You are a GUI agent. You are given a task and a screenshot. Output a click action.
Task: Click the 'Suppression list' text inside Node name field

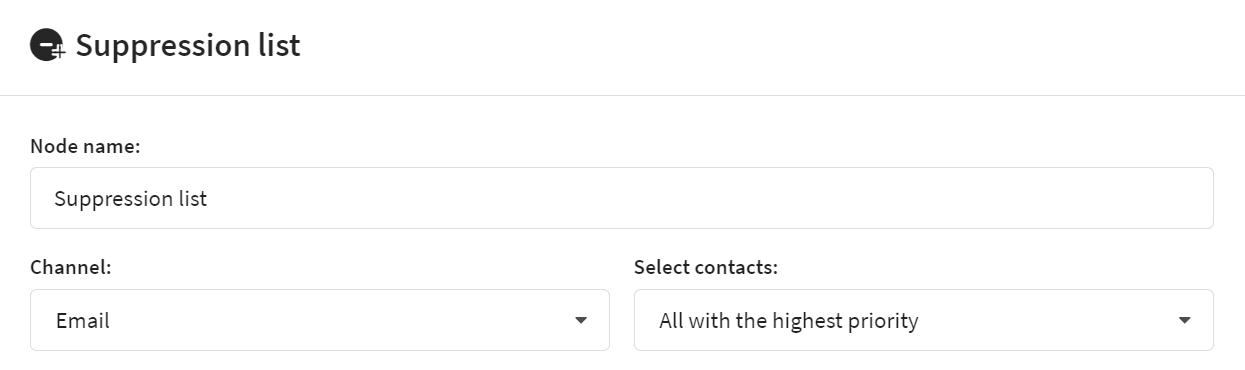click(x=131, y=199)
